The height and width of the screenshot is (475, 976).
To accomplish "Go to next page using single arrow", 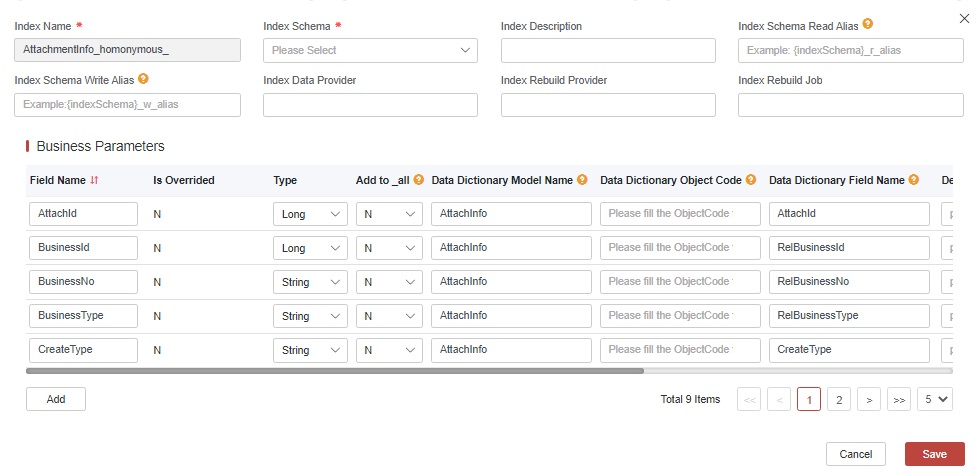I will point(870,400).
